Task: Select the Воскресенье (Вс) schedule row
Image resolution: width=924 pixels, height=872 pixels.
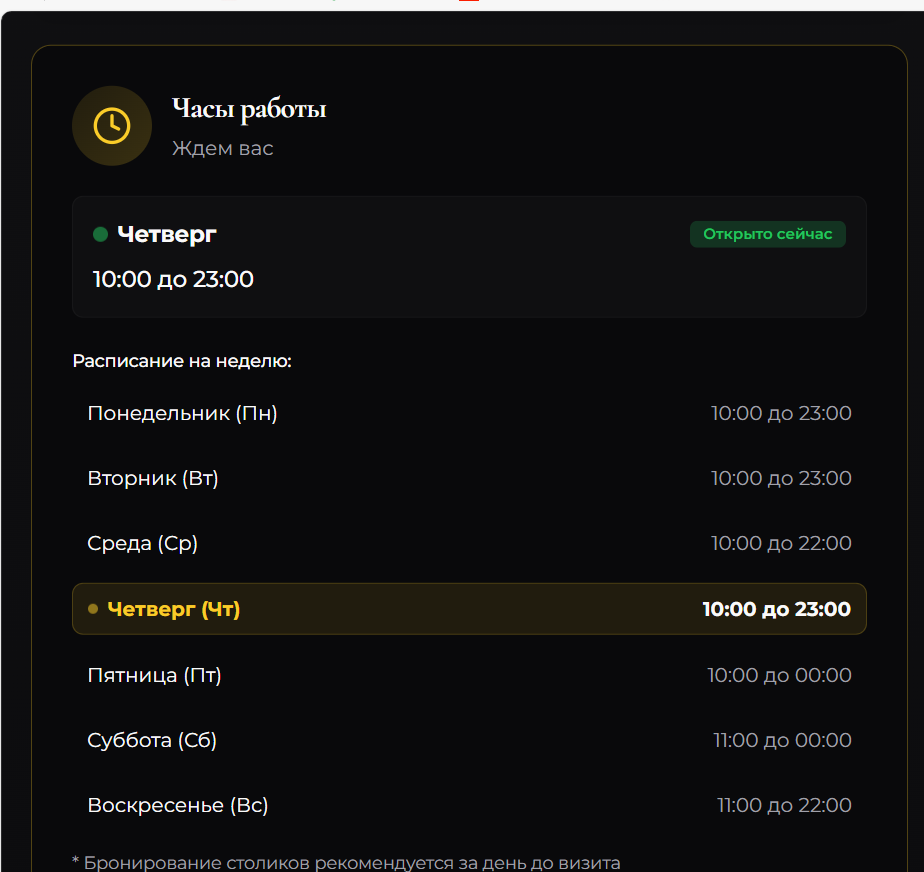Action: 468,804
